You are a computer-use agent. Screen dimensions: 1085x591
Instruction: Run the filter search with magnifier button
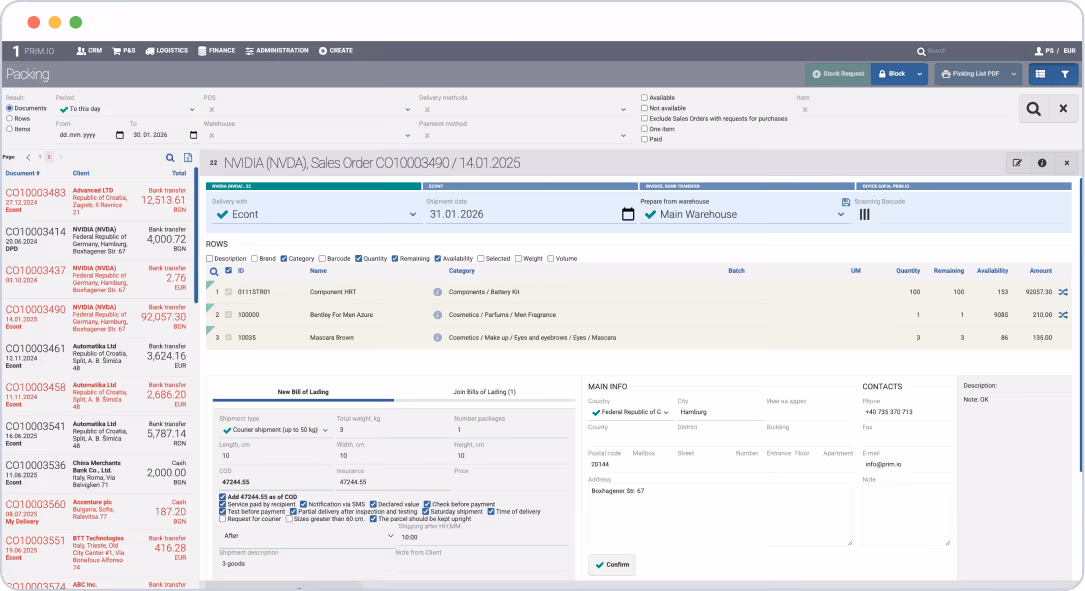pos(1033,109)
